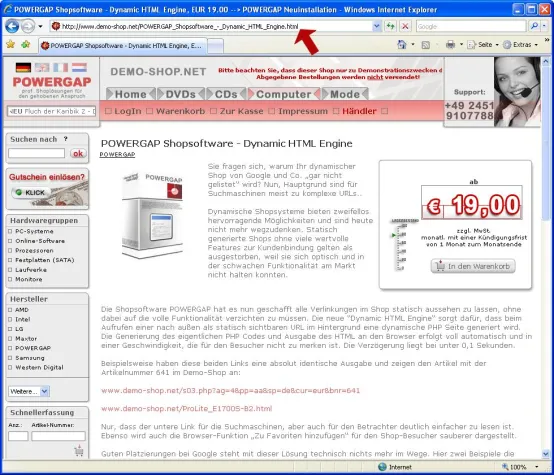Switch shop language with Dutch flag
Screen dimensions: 554x475
79,67
